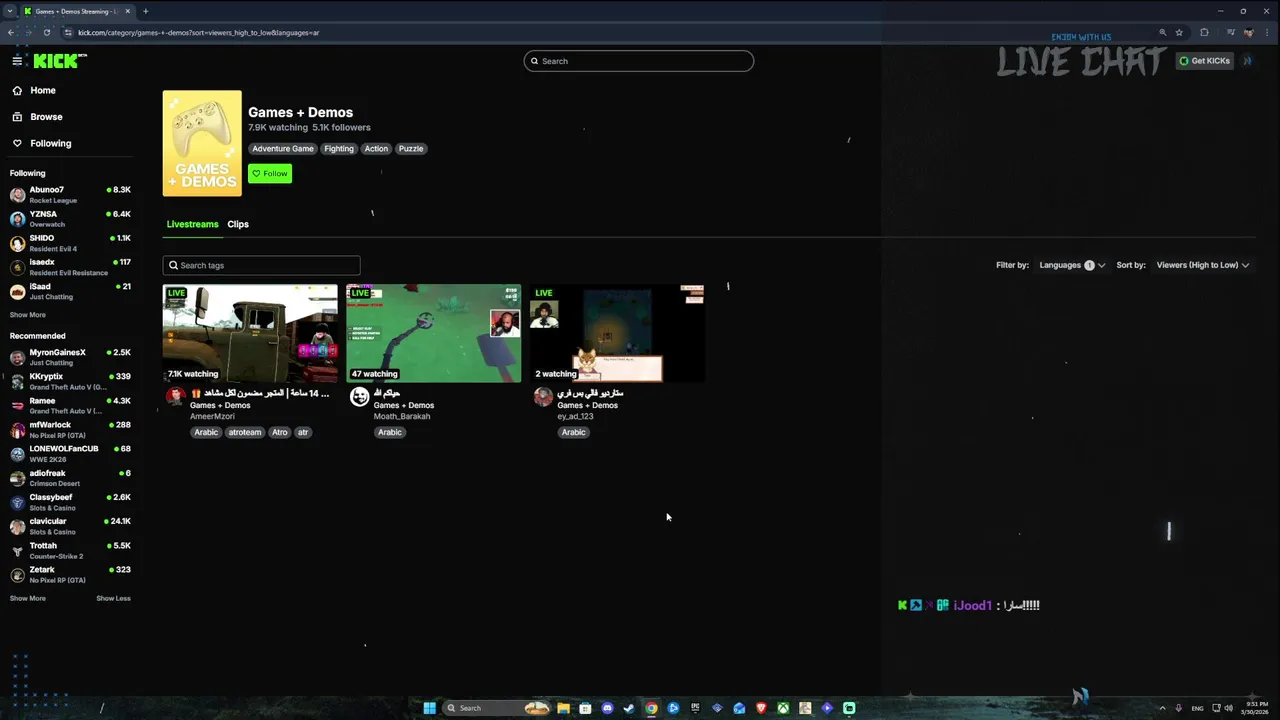1280x720 pixels.
Task: Open adiofreak recommended channel
Action: (70, 478)
